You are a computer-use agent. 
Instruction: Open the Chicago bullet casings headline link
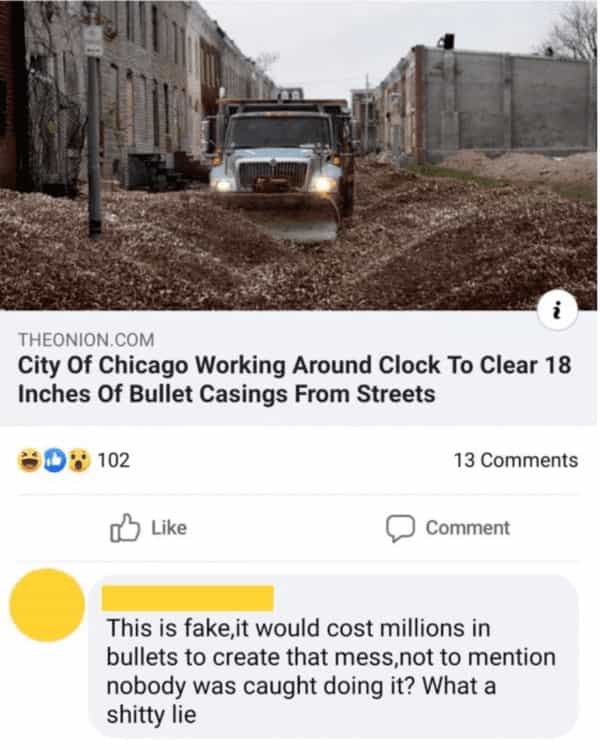click(x=294, y=380)
